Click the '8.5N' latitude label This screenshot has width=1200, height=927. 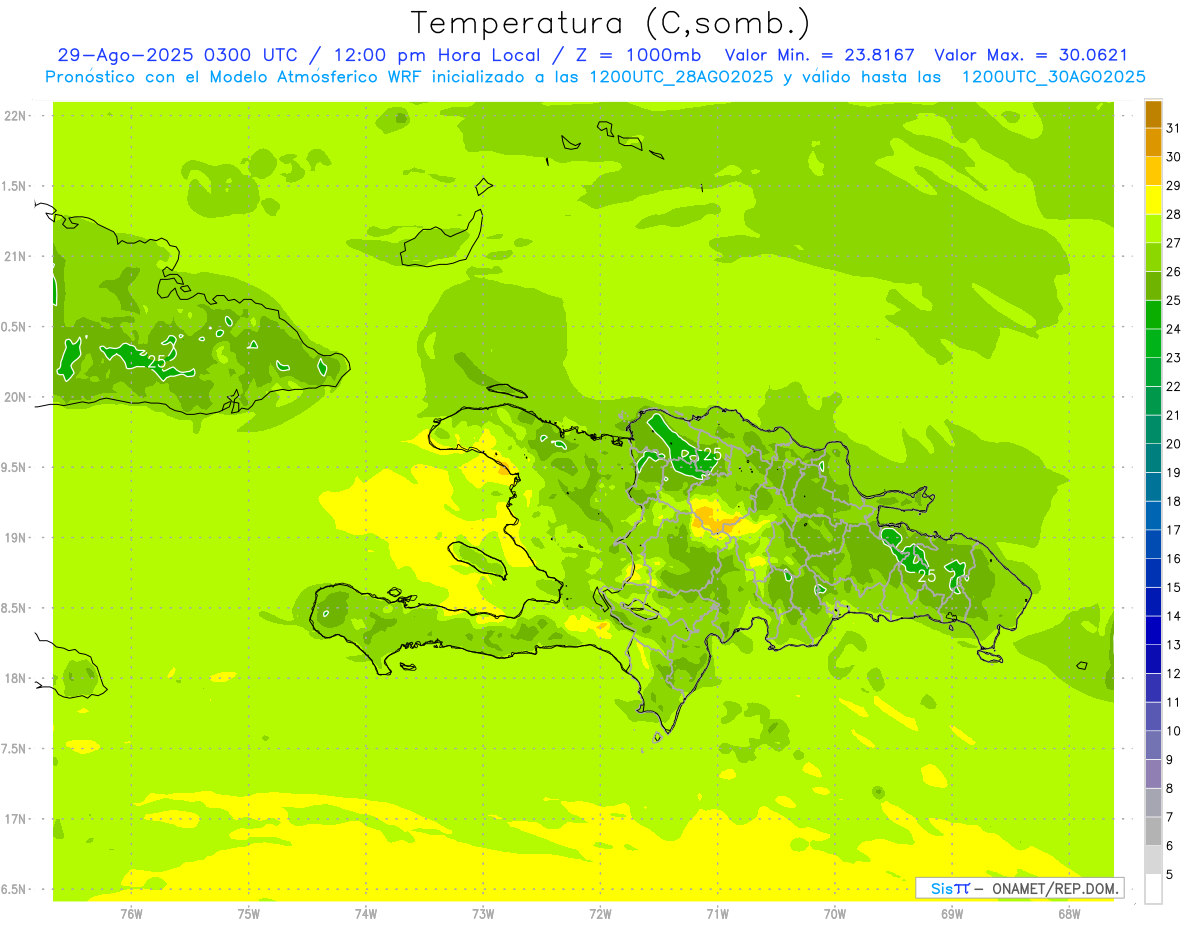[x=14, y=608]
